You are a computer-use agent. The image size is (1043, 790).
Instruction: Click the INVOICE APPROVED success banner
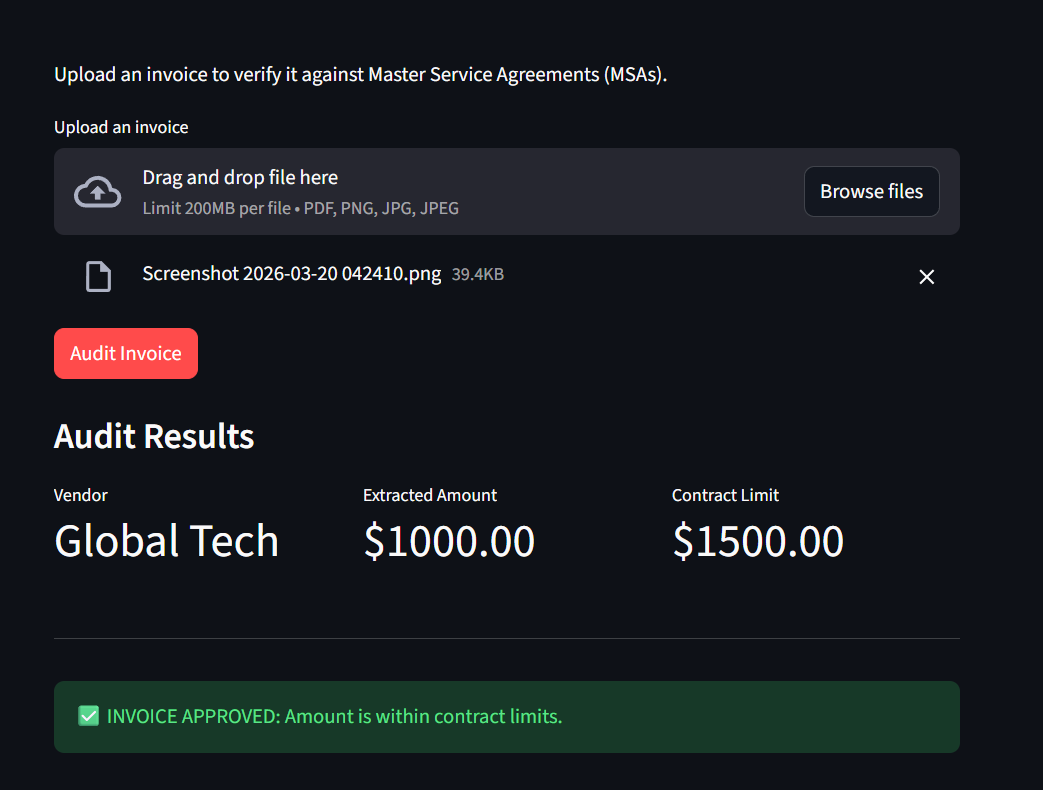click(507, 717)
